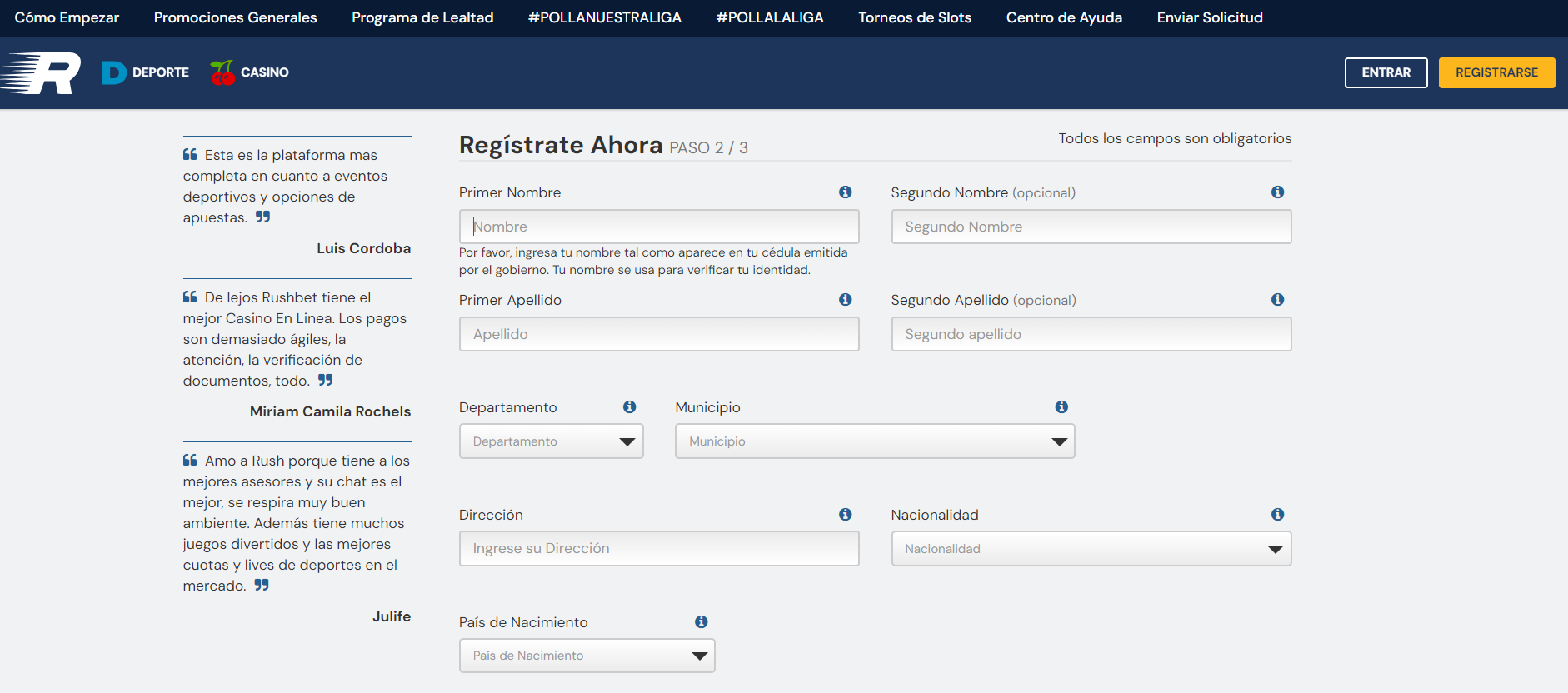Screen dimensions: 1568x693
Task: Open the Municipio dropdown
Action: (x=875, y=441)
